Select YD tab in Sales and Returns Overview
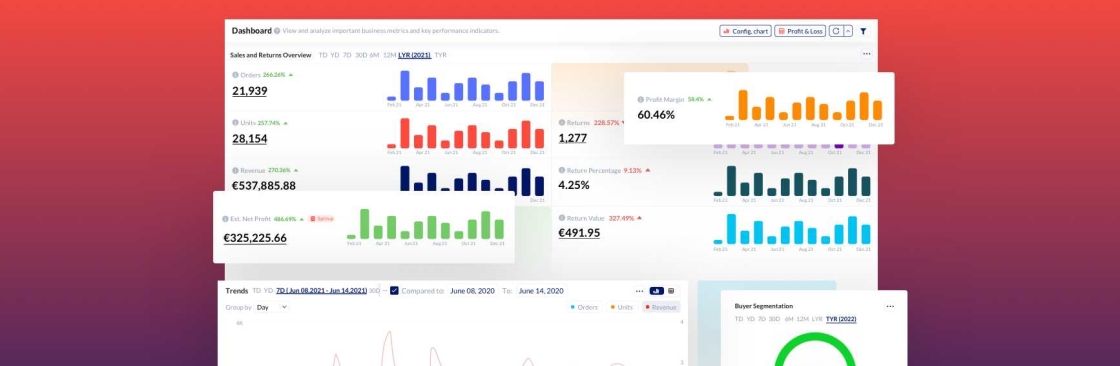Screen dimensions: 1120x366 pos(335,55)
